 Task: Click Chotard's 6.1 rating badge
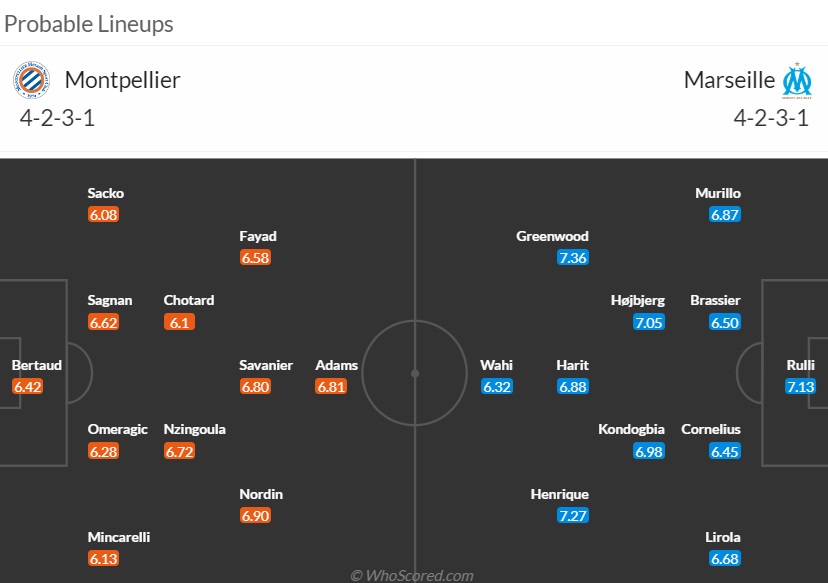pyautogui.click(x=180, y=322)
